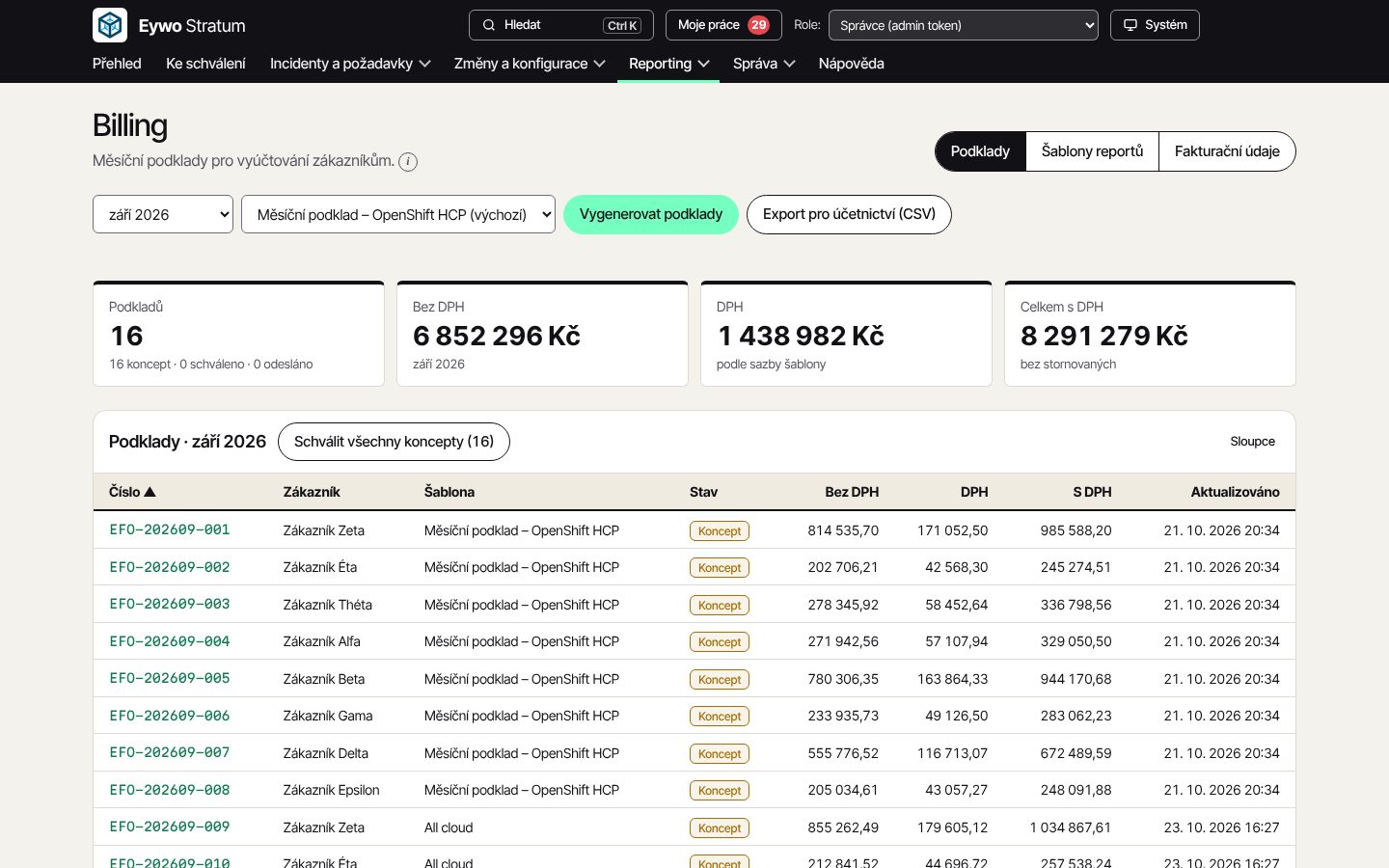Click Vygenerovat podklady button
The width and height of the screenshot is (1389, 868).
[x=651, y=214]
